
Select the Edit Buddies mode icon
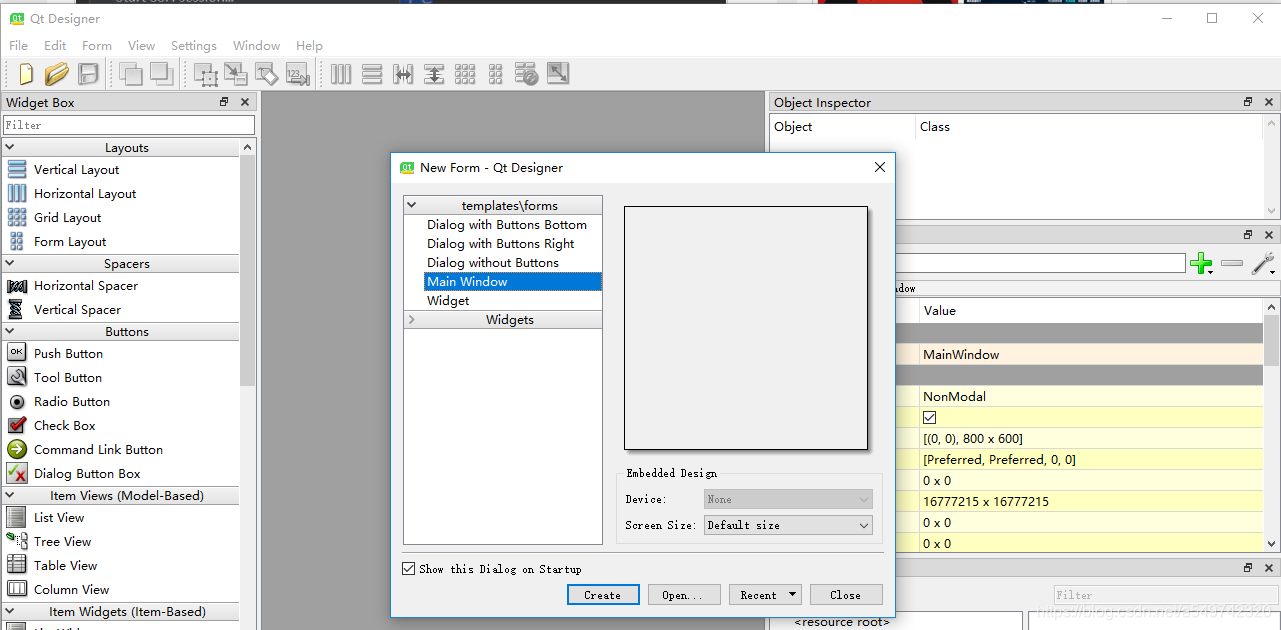[x=266, y=73]
